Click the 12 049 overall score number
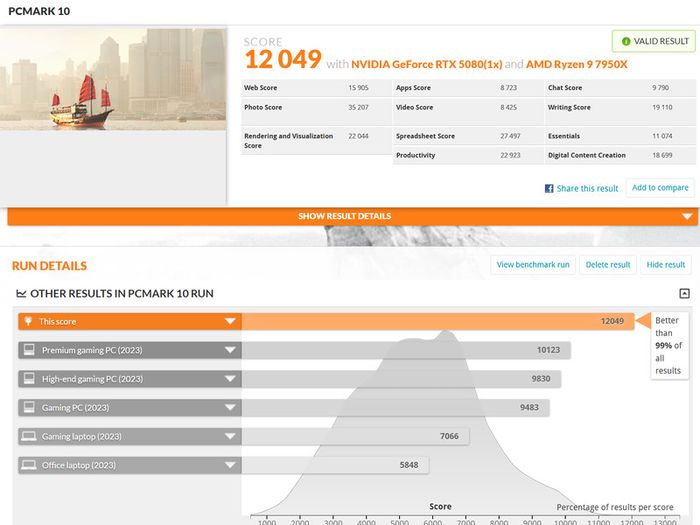 (x=283, y=59)
